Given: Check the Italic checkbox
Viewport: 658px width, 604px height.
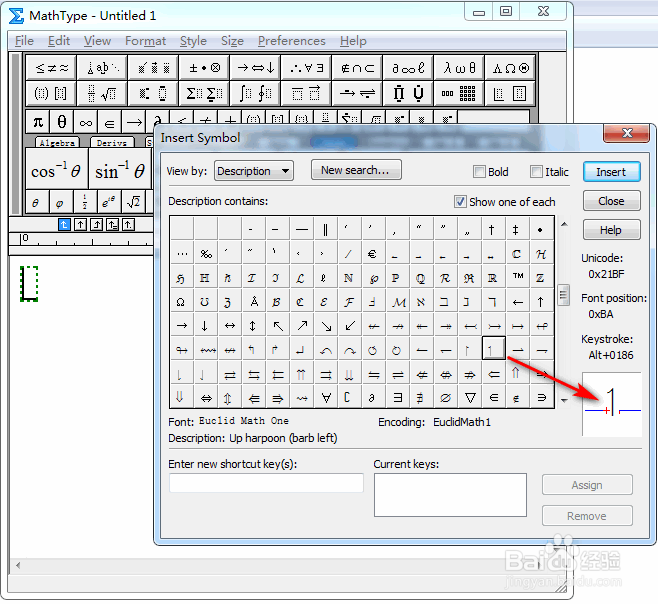Looking at the screenshot, I should coord(536,172).
